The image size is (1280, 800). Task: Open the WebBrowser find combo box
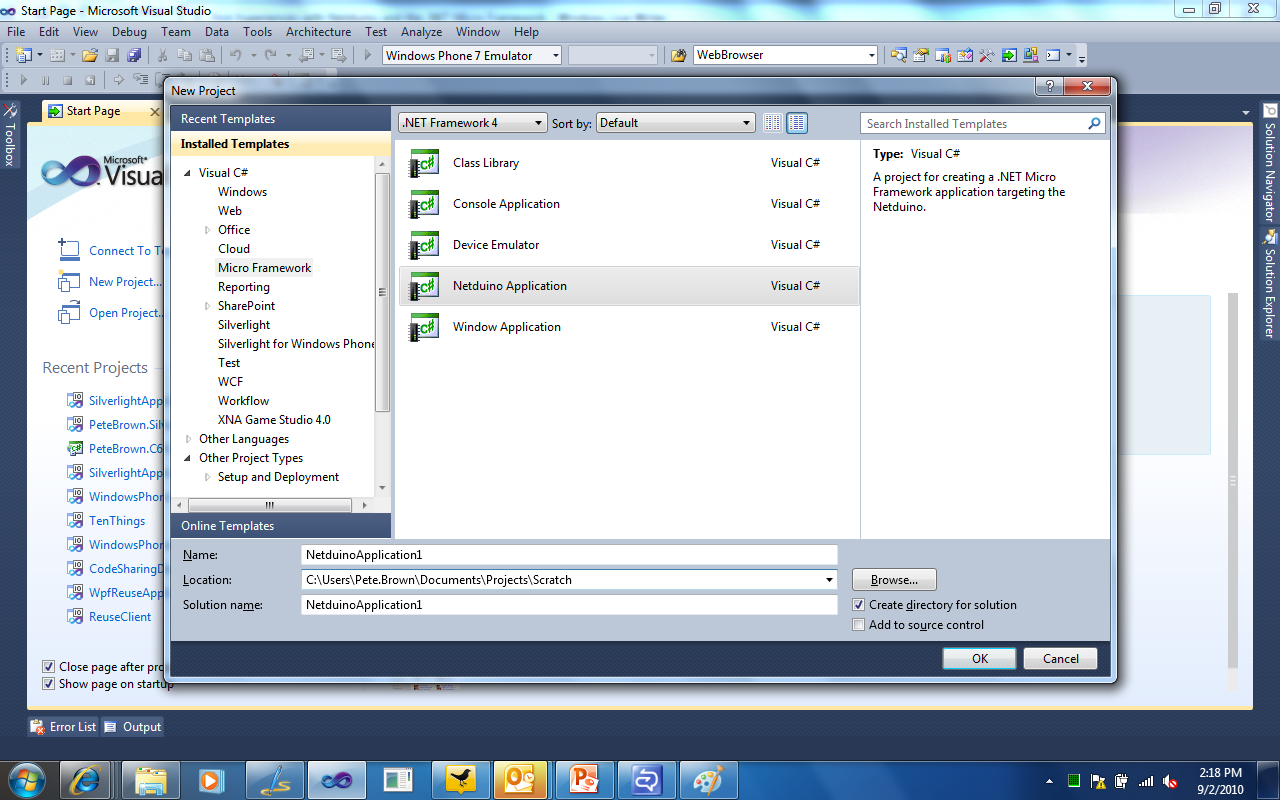pos(785,55)
